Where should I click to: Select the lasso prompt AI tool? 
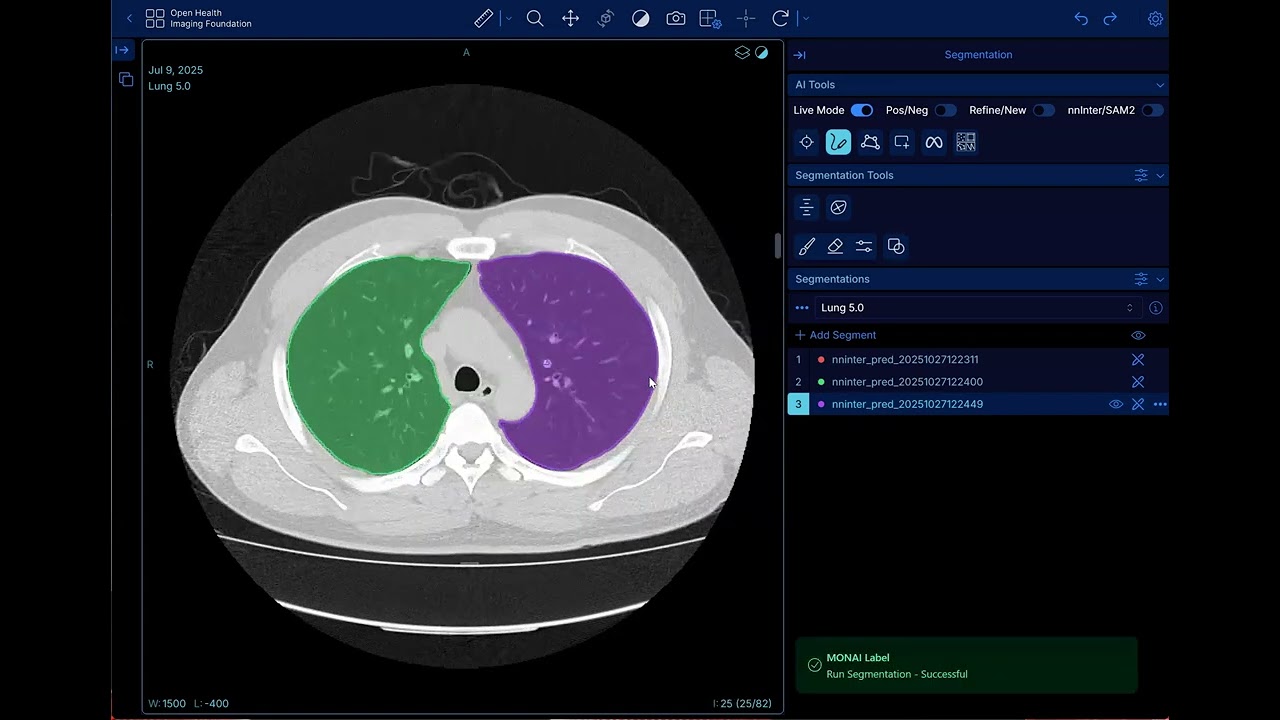point(870,142)
